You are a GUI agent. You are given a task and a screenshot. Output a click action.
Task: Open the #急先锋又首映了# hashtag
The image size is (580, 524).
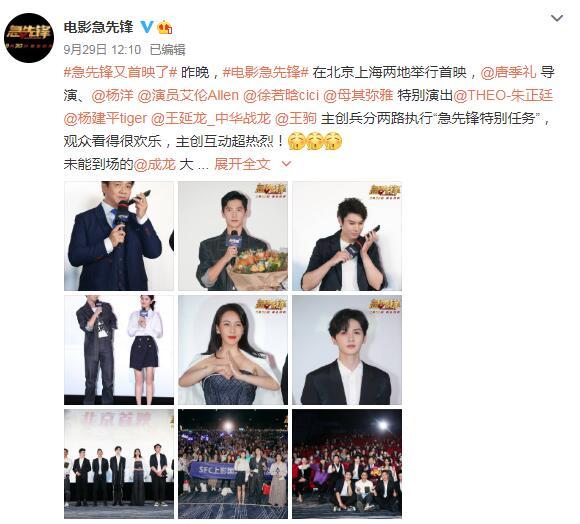[121, 72]
